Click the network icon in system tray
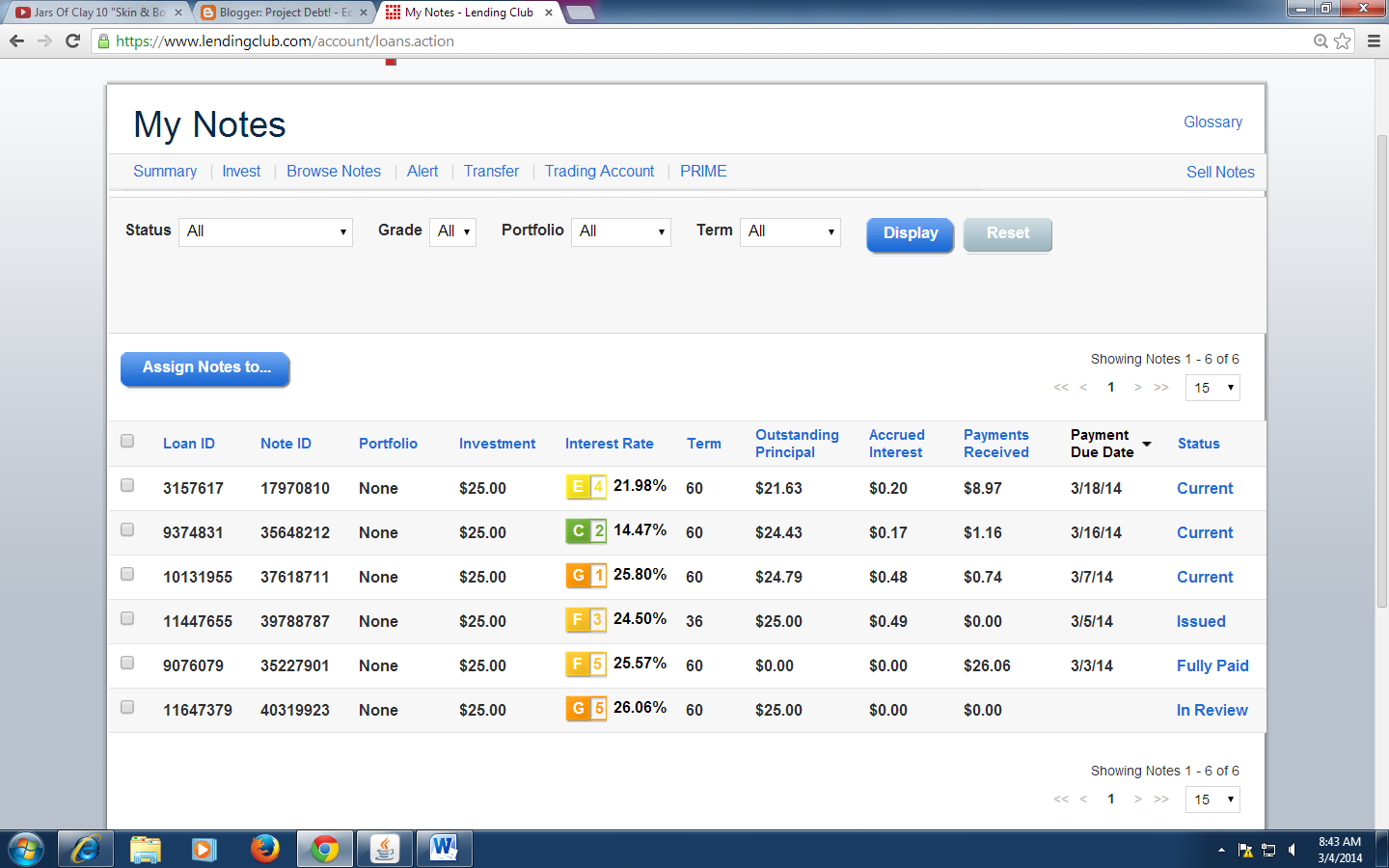The image size is (1389, 868). [1268, 851]
